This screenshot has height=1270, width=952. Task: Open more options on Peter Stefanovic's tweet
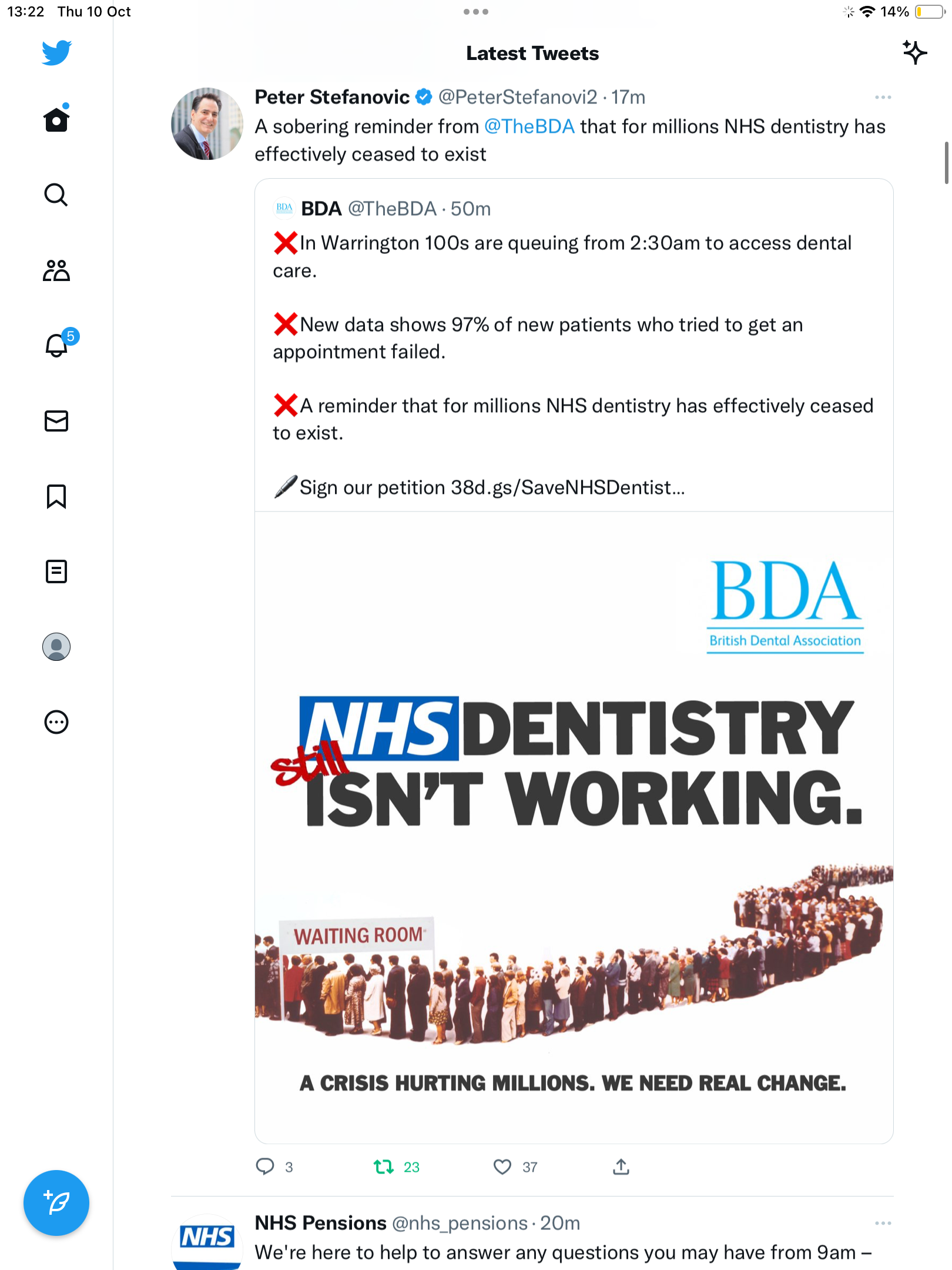[x=883, y=98]
